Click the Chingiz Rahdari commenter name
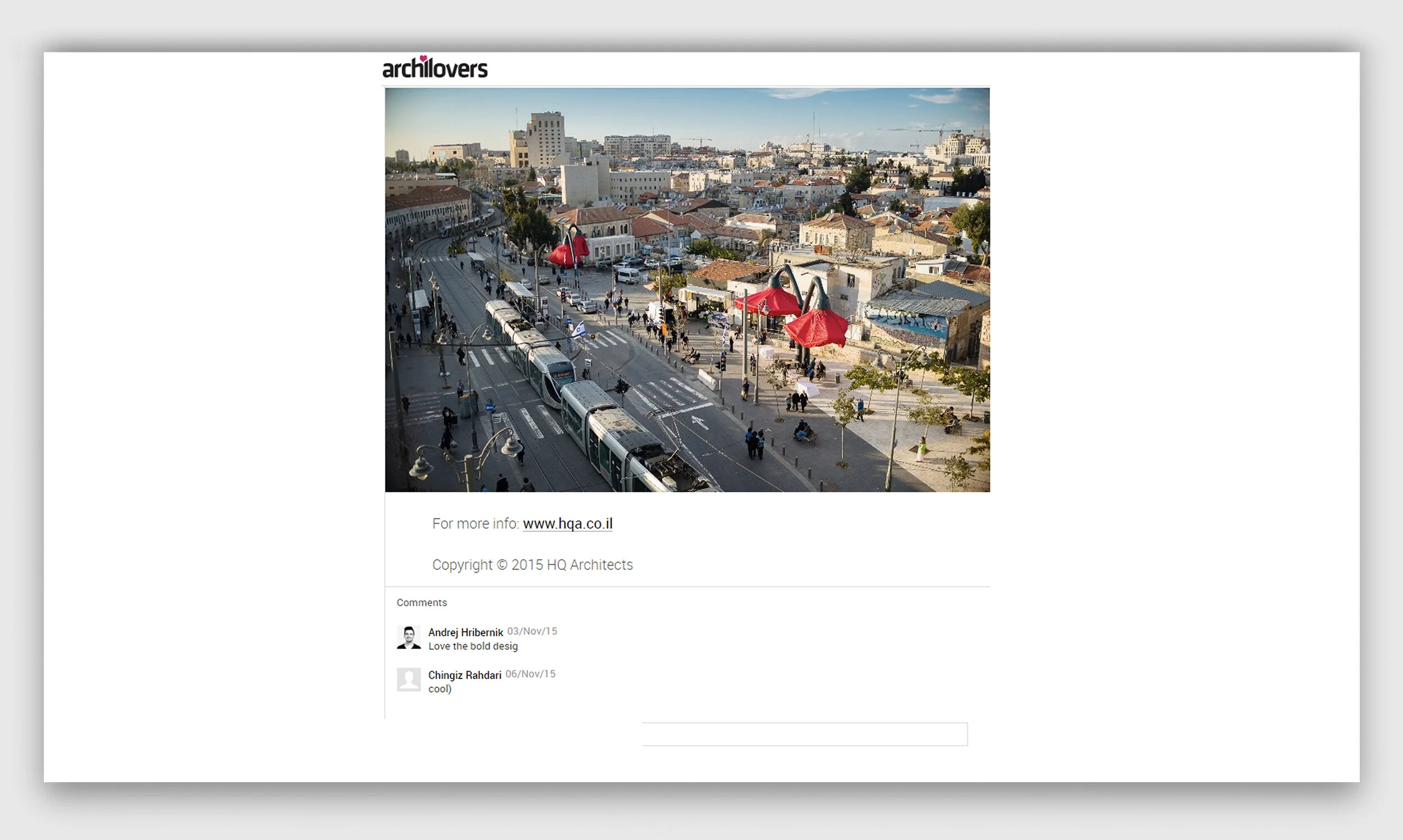The width and height of the screenshot is (1403, 840). (x=465, y=674)
